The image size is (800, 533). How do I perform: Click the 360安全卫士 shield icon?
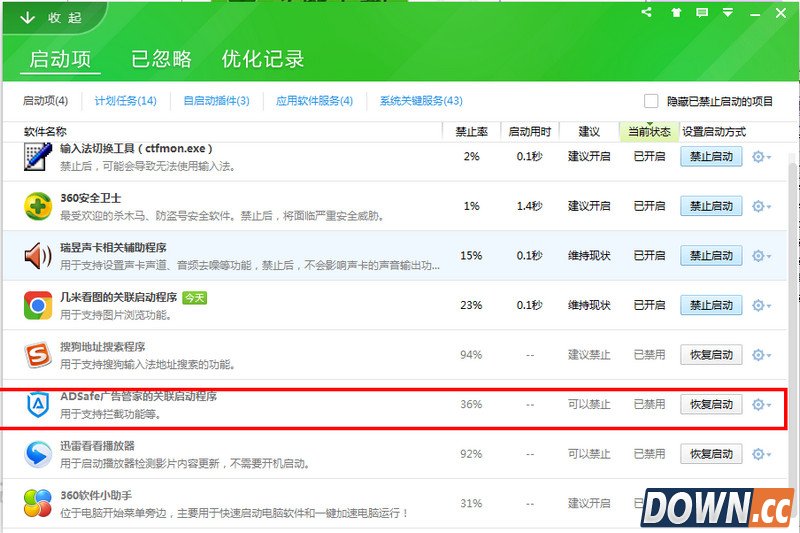38,206
